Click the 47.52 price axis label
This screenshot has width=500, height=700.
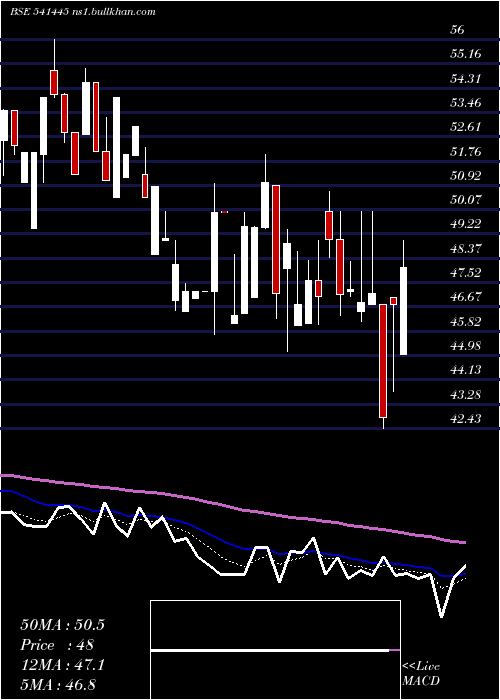point(466,272)
